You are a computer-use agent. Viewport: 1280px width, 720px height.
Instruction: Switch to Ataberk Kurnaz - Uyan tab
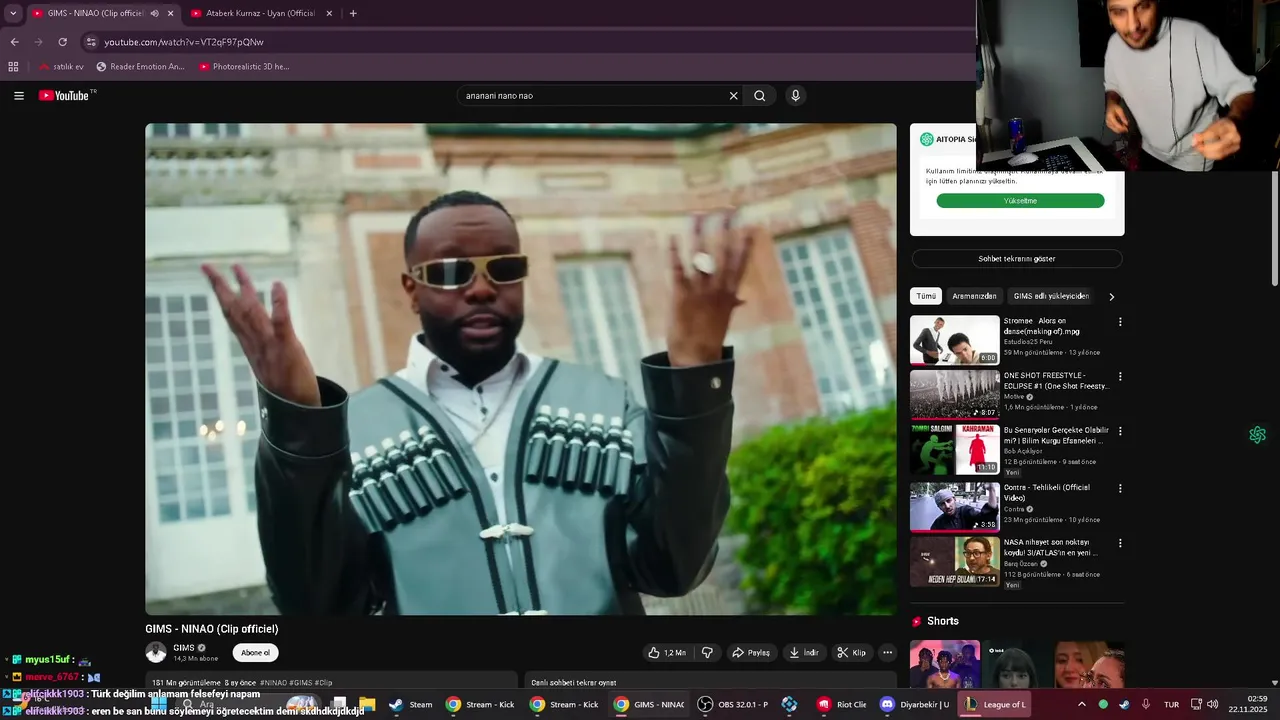click(260, 13)
